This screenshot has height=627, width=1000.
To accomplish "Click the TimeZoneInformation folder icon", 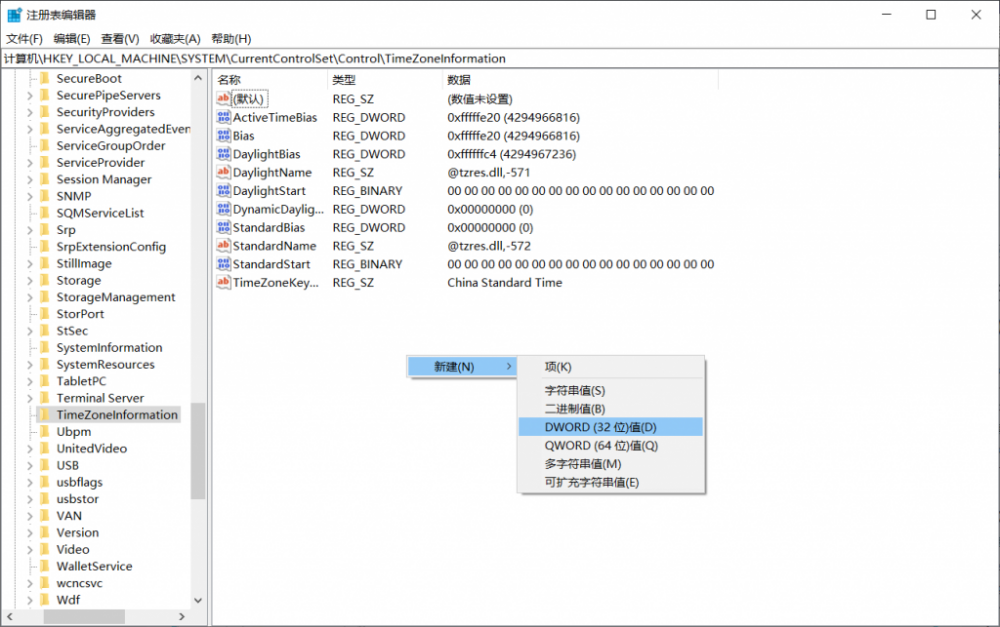I will click(x=44, y=415).
